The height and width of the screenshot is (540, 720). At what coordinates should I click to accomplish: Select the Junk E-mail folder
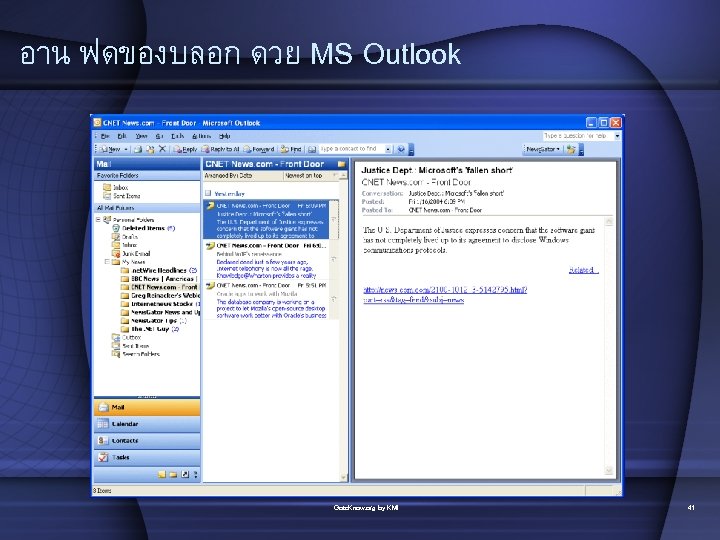click(x=131, y=253)
